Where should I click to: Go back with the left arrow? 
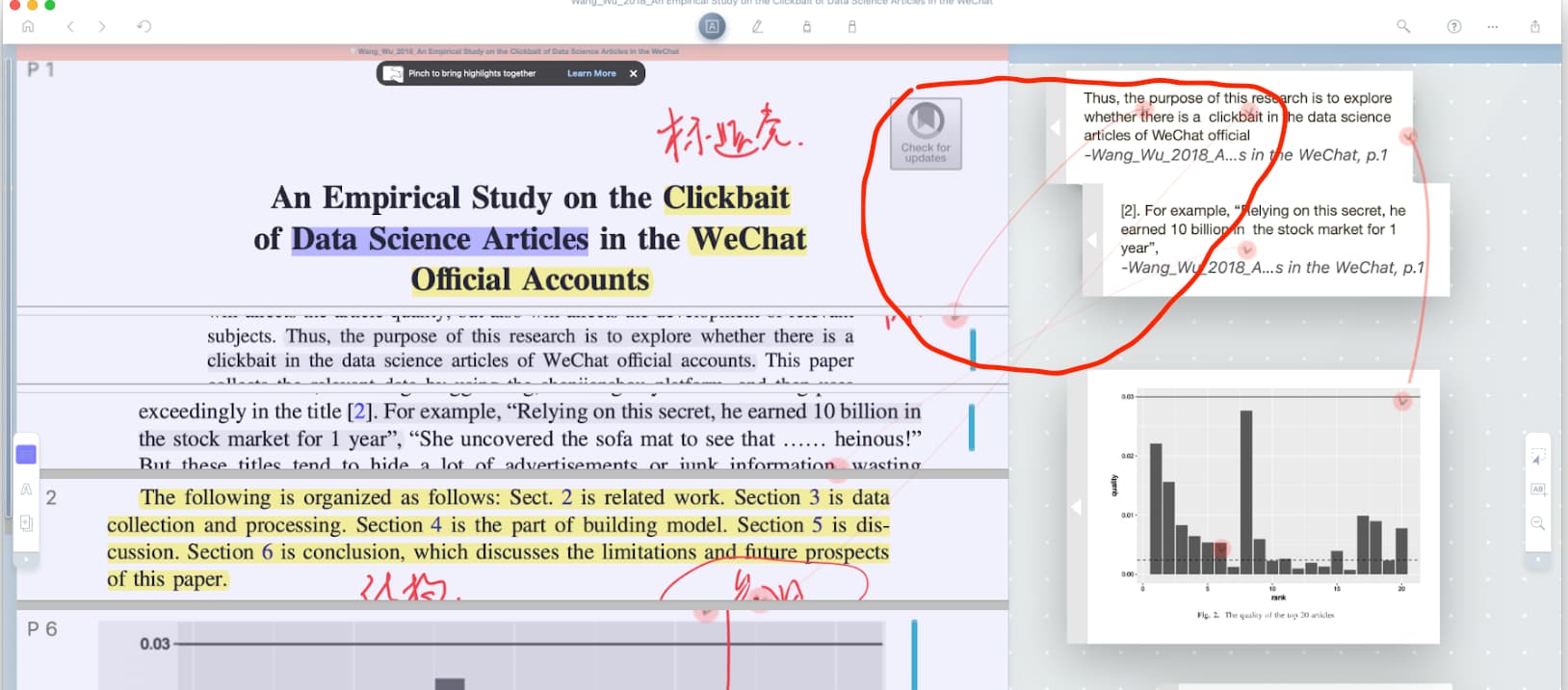click(70, 27)
